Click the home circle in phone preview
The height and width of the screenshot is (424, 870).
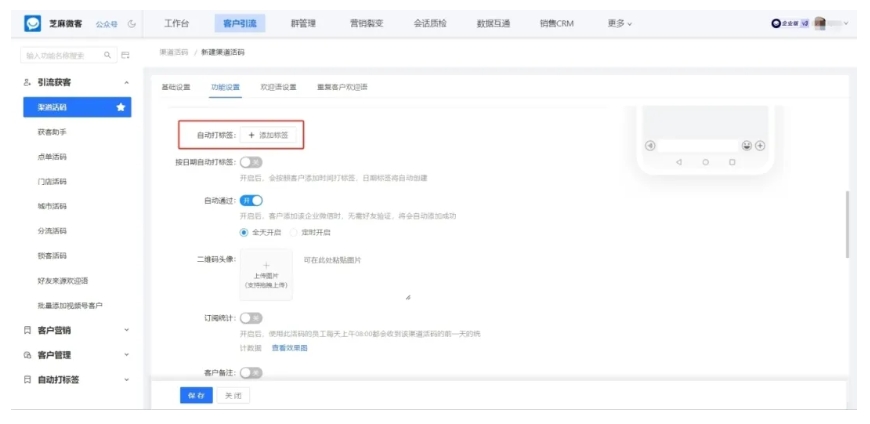[706, 162]
